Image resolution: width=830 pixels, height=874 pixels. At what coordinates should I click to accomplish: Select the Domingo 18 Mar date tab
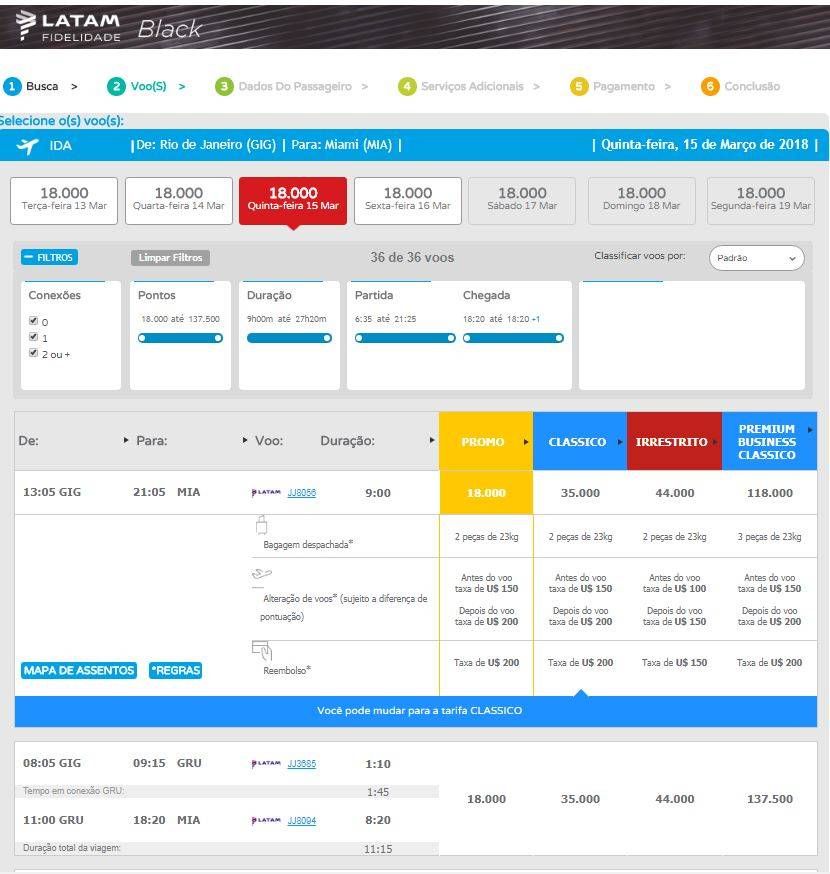coord(642,201)
